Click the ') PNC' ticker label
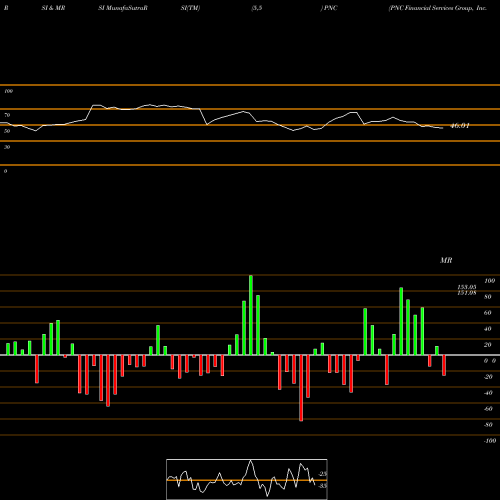Viewport: 500px width, 500px height. point(329,8)
